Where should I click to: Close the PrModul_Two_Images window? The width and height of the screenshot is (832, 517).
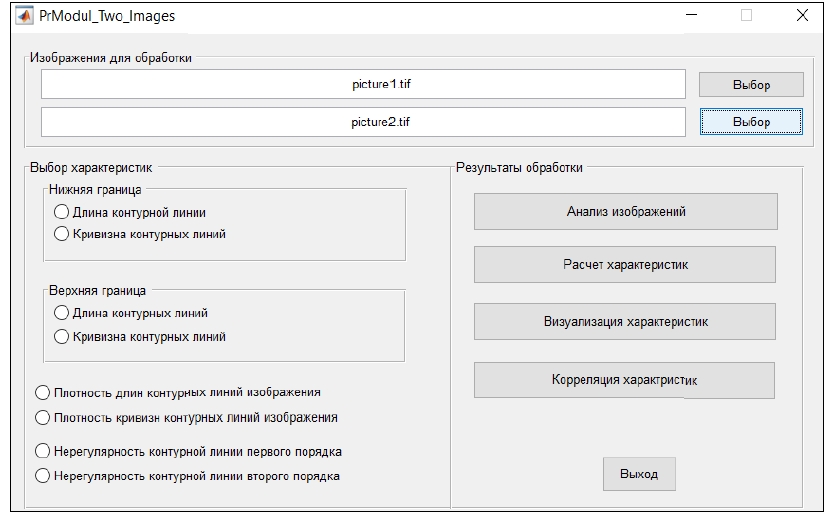802,16
